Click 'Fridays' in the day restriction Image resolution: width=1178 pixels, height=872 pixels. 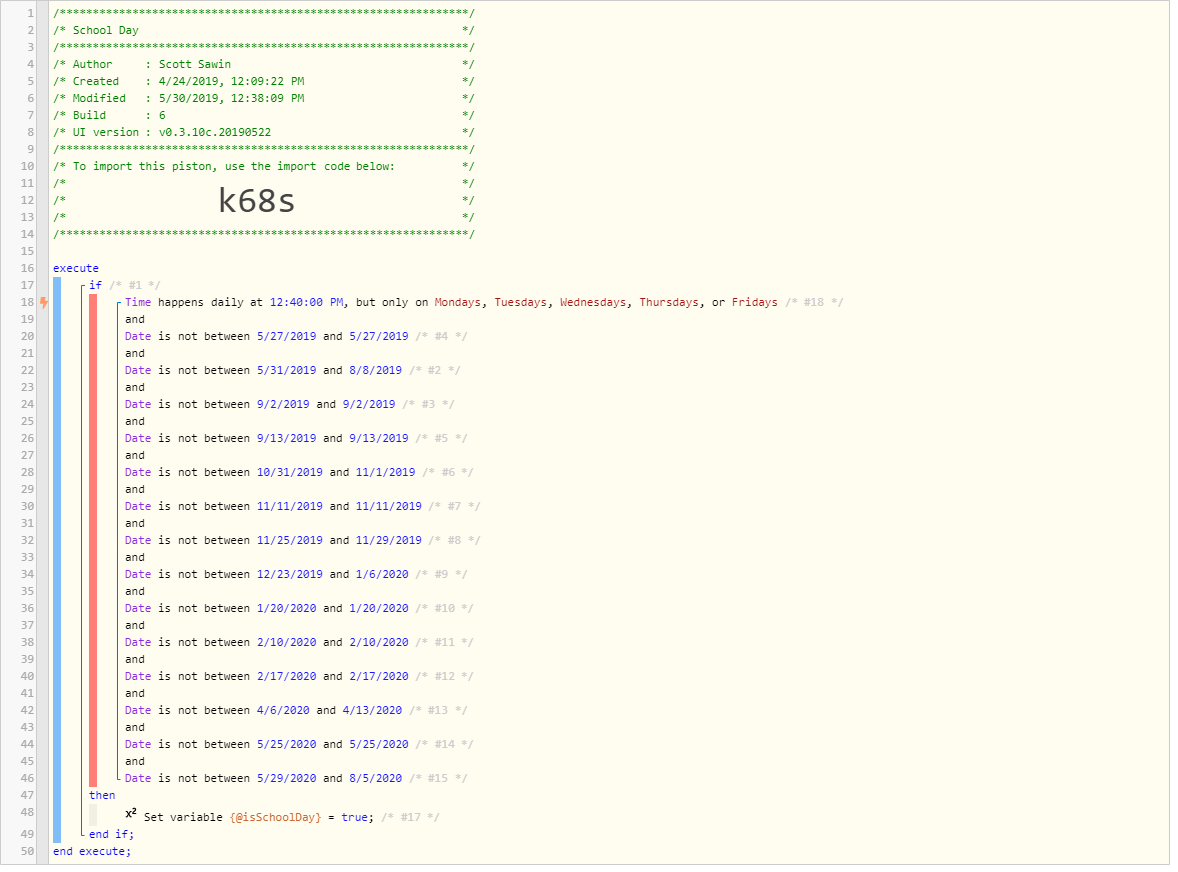point(755,303)
